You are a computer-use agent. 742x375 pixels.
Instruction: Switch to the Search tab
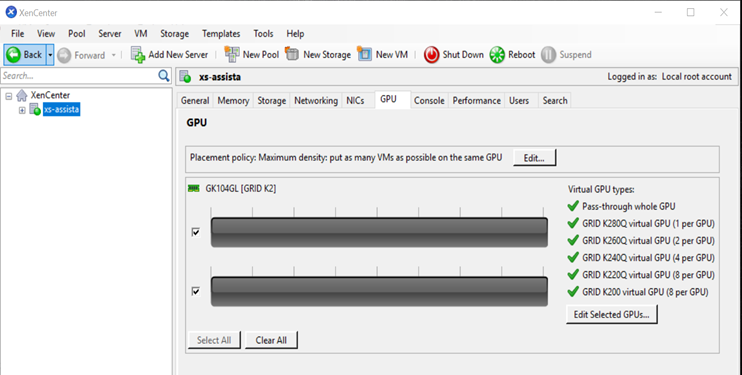[555, 100]
